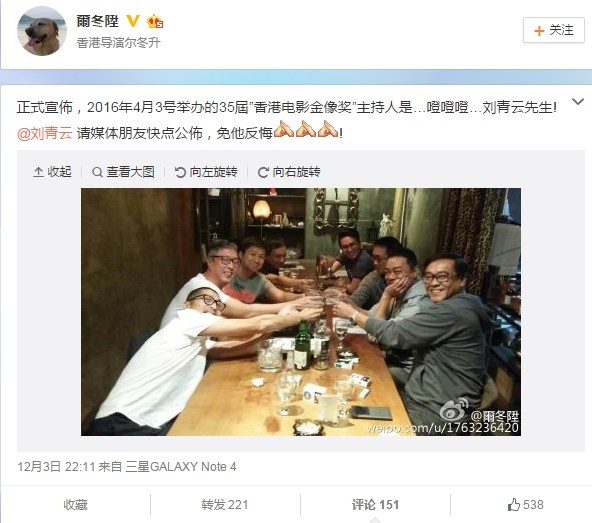Image resolution: width=592 pixels, height=523 pixels.
Task: Click the dog profile avatar
Action: click(42, 31)
